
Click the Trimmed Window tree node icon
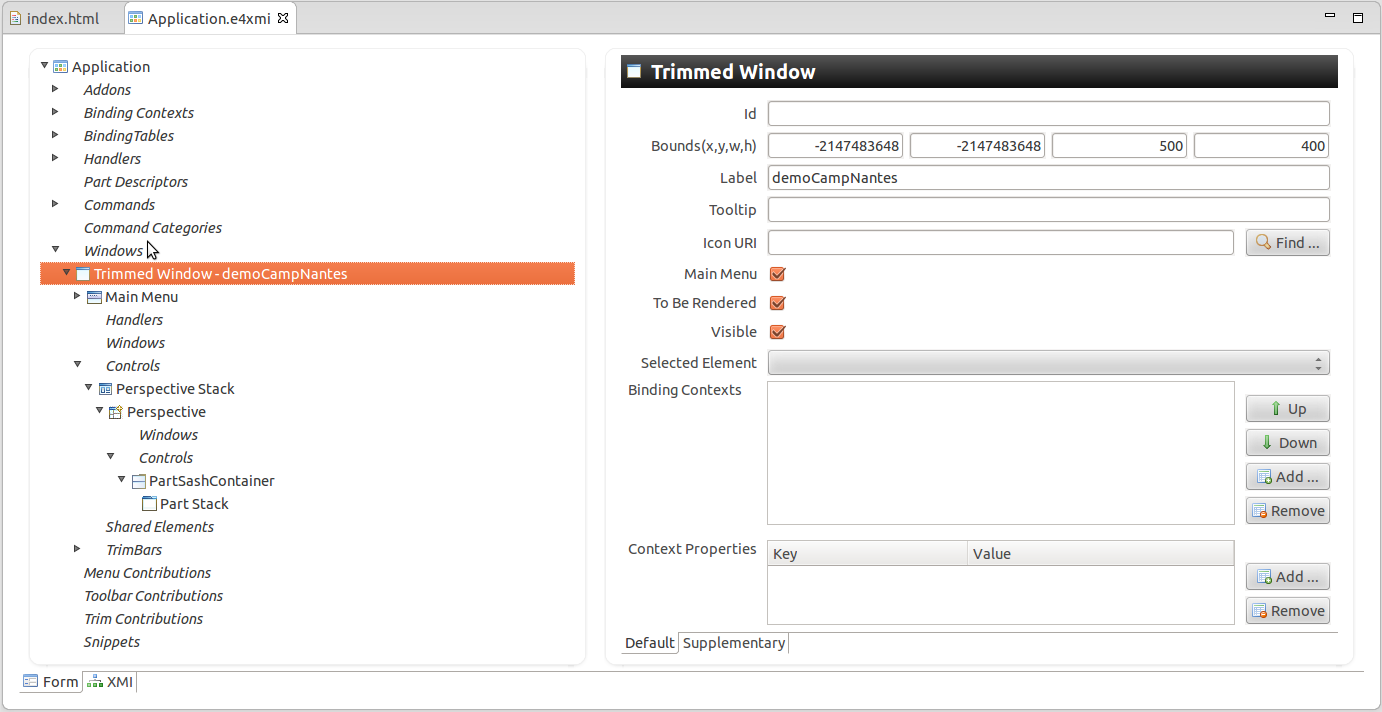click(x=83, y=274)
